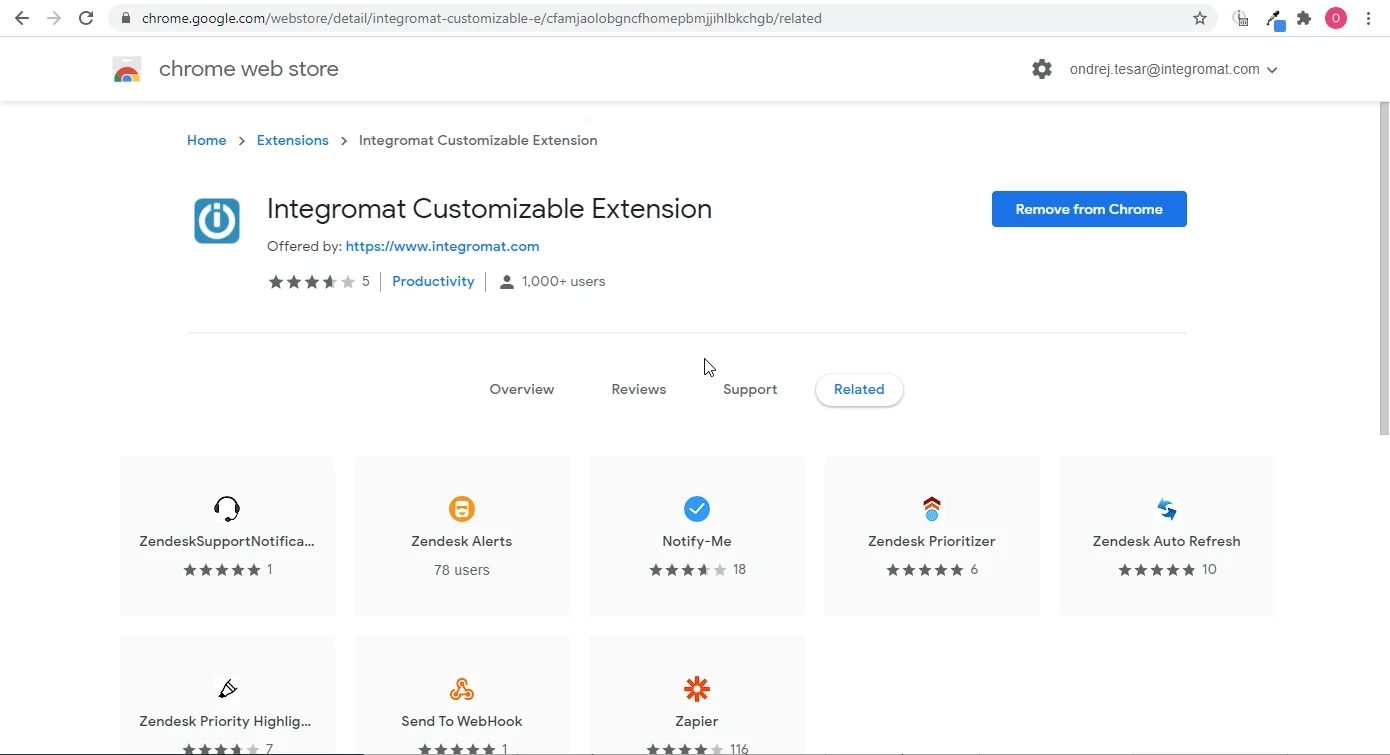Image resolution: width=1390 pixels, height=755 pixels.
Task: Open the Zapier title
Action: pos(697,721)
